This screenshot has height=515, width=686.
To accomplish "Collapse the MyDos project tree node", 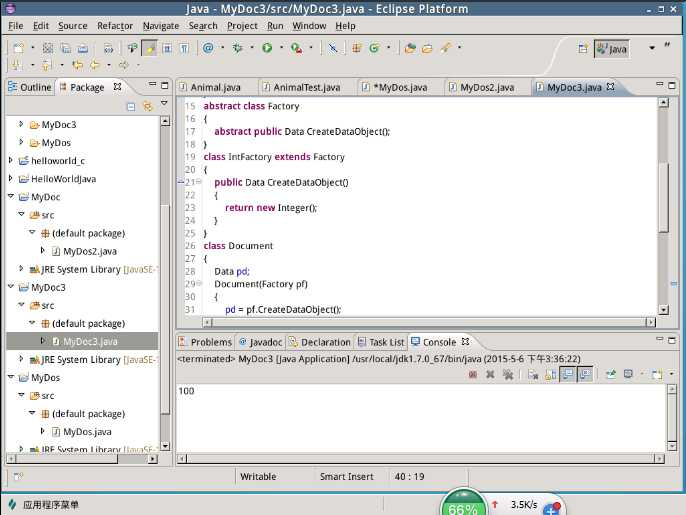I will pyautogui.click(x=11, y=377).
